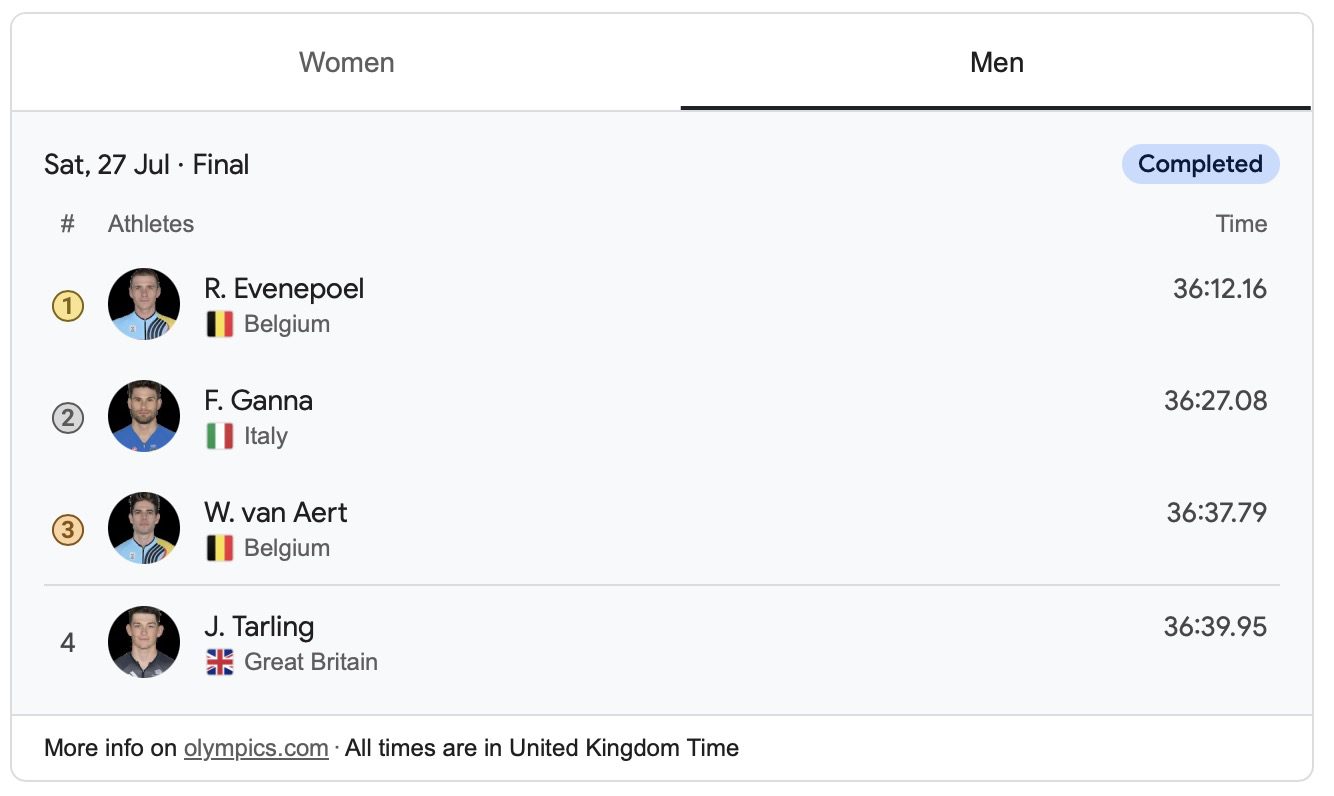Viewport: 1334px width, 796px height.
Task: Click F. Ganna's profile photo
Action: (144, 416)
